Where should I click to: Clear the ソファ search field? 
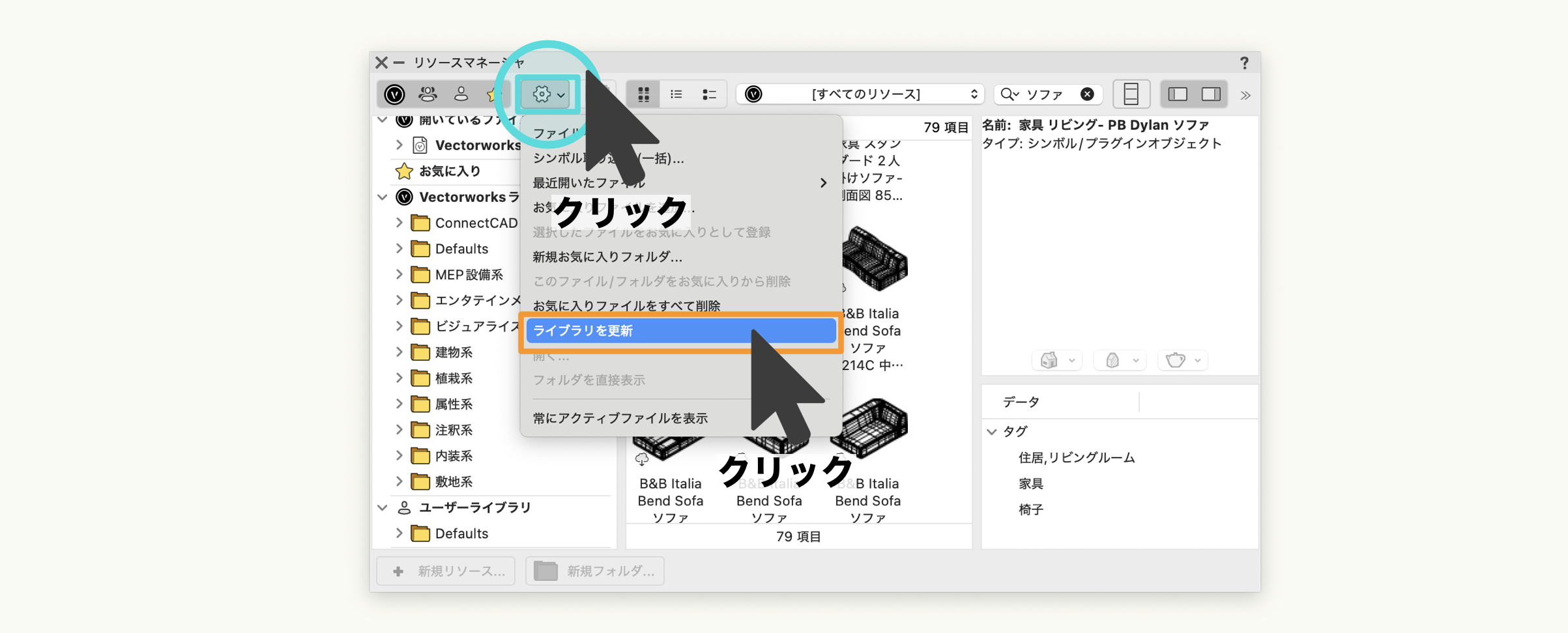click(x=1087, y=94)
